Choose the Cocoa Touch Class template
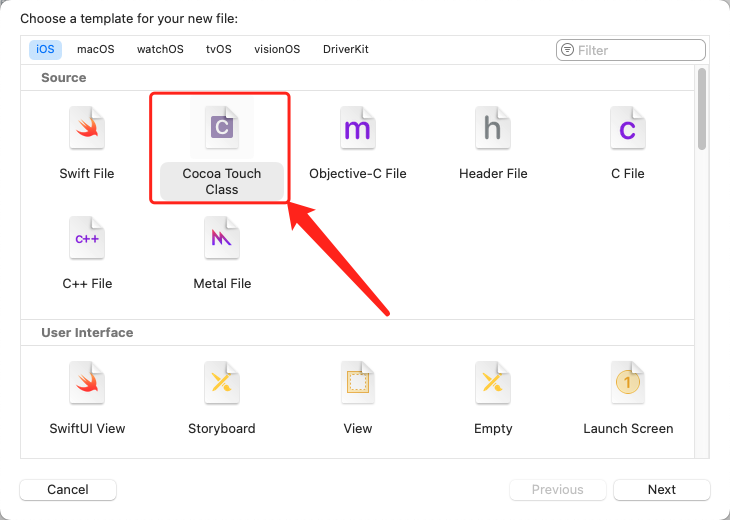Viewport: 730px width, 520px height. click(x=222, y=128)
